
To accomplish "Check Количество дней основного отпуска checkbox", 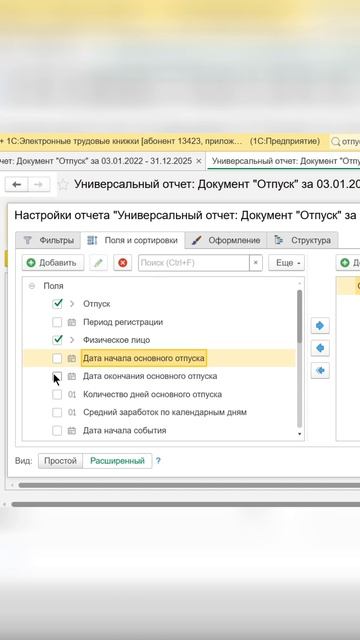I will pyautogui.click(x=57, y=395).
